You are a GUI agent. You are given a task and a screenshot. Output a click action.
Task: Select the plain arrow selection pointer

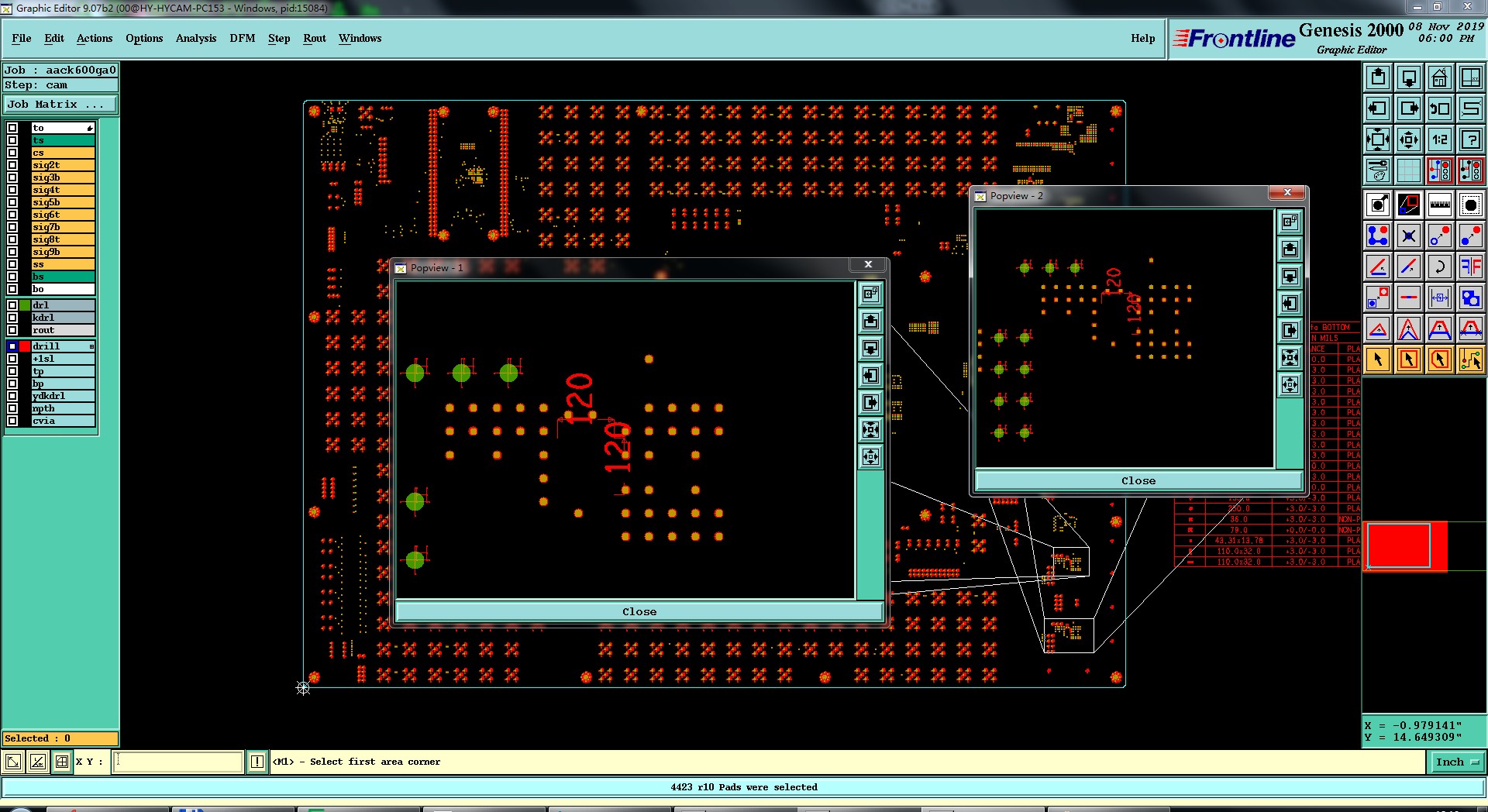coord(1378,360)
